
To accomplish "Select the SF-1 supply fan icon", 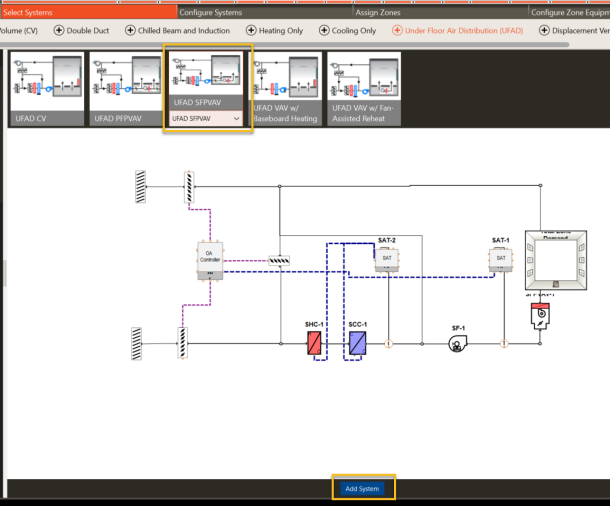I will pyautogui.click(x=458, y=344).
